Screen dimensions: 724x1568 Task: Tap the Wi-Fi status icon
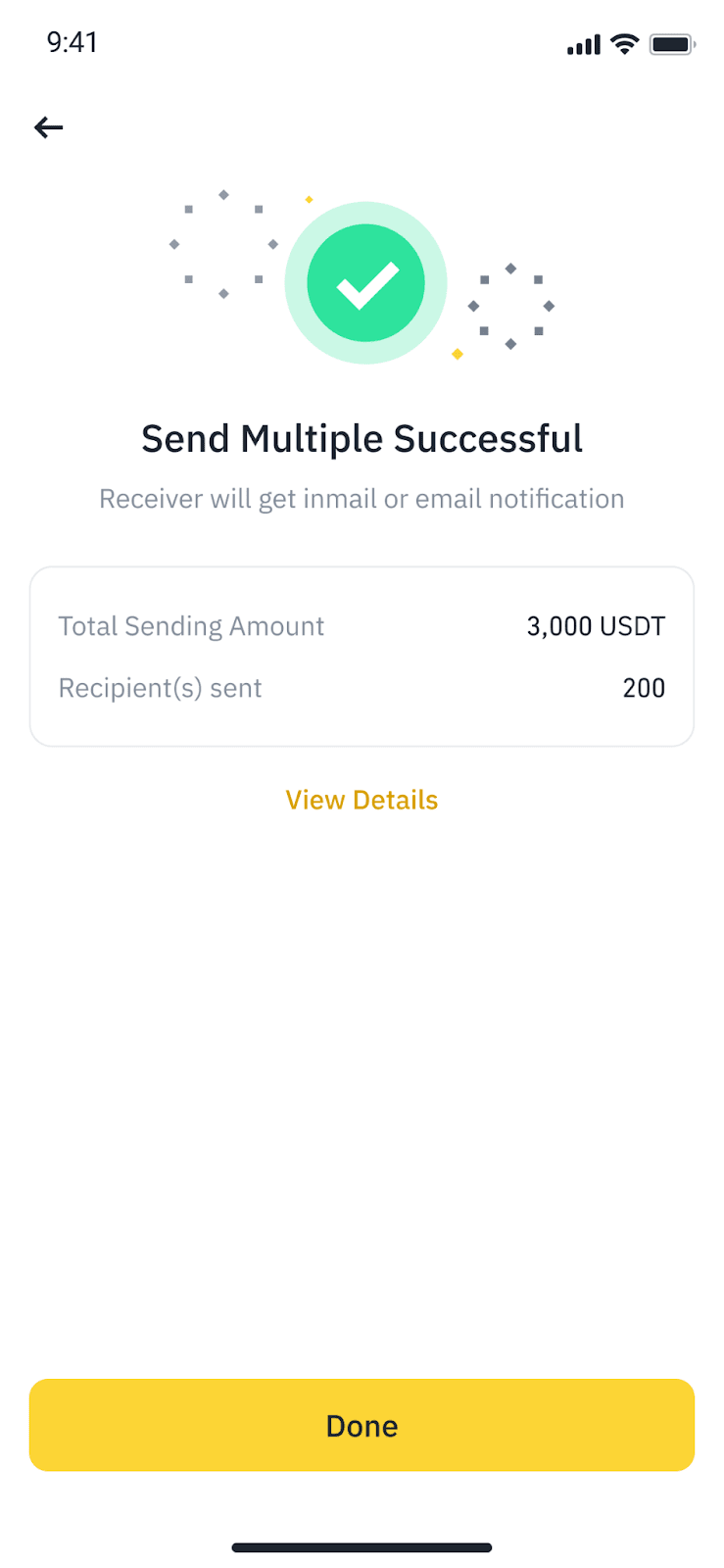[624, 44]
